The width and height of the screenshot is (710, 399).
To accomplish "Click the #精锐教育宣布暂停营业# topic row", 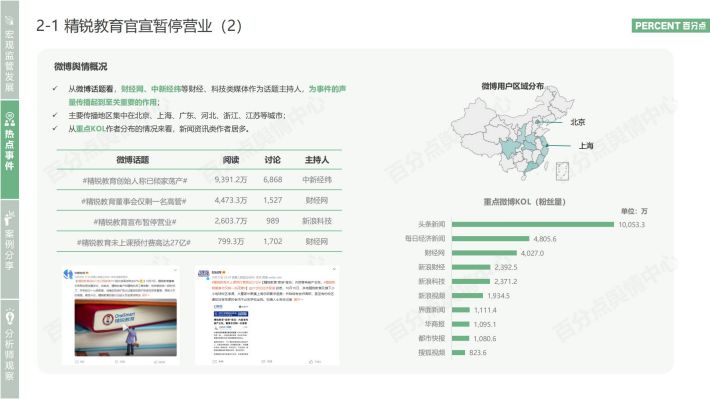I will coord(199,221).
